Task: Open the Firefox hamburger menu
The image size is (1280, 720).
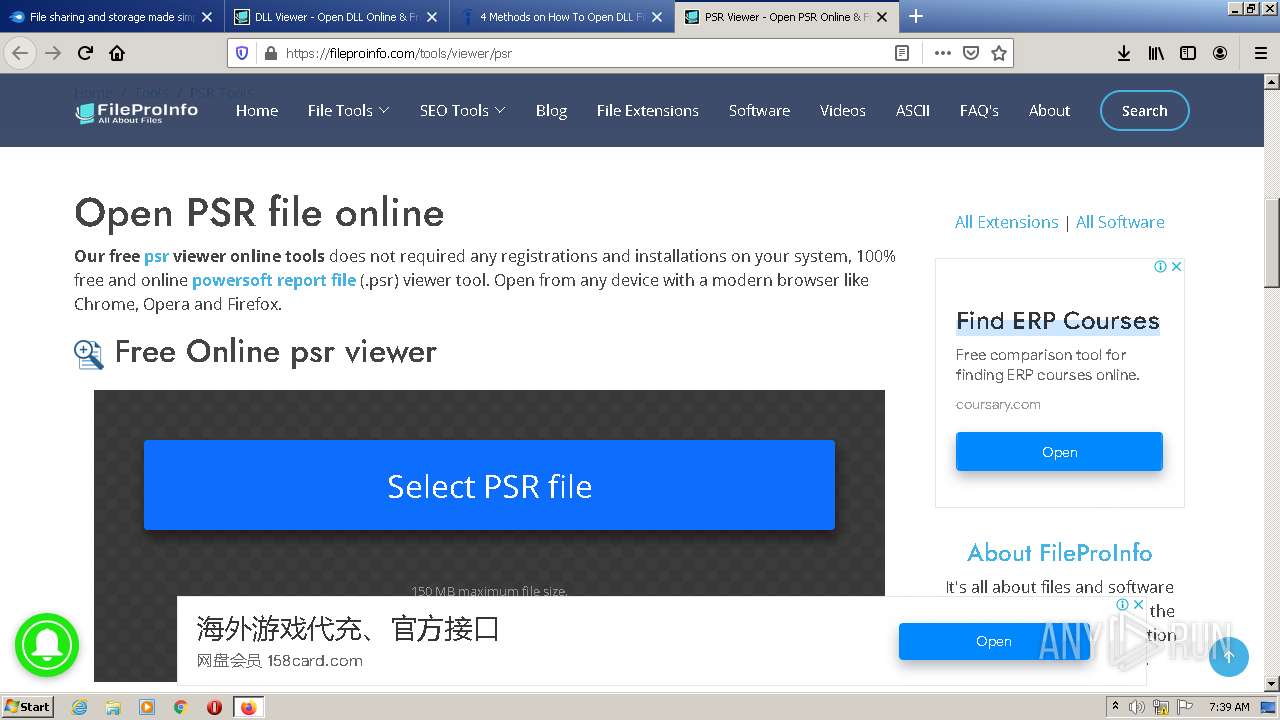Action: click(1261, 53)
